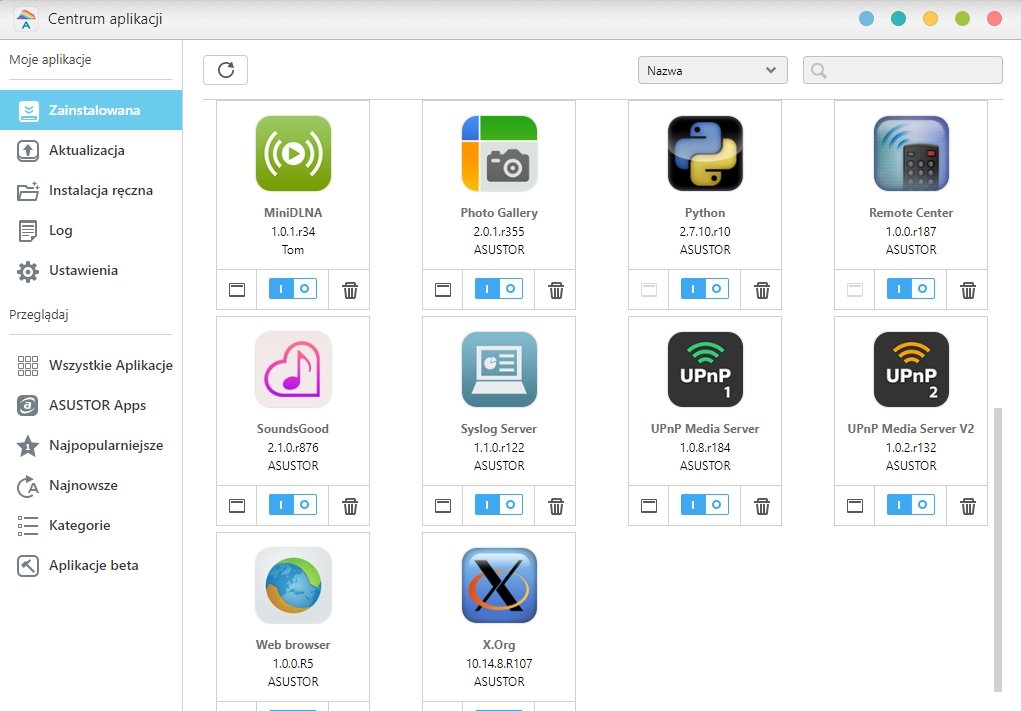This screenshot has width=1021, height=711.
Task: Delete SoundsGood with its trash icon
Action: [x=350, y=506]
